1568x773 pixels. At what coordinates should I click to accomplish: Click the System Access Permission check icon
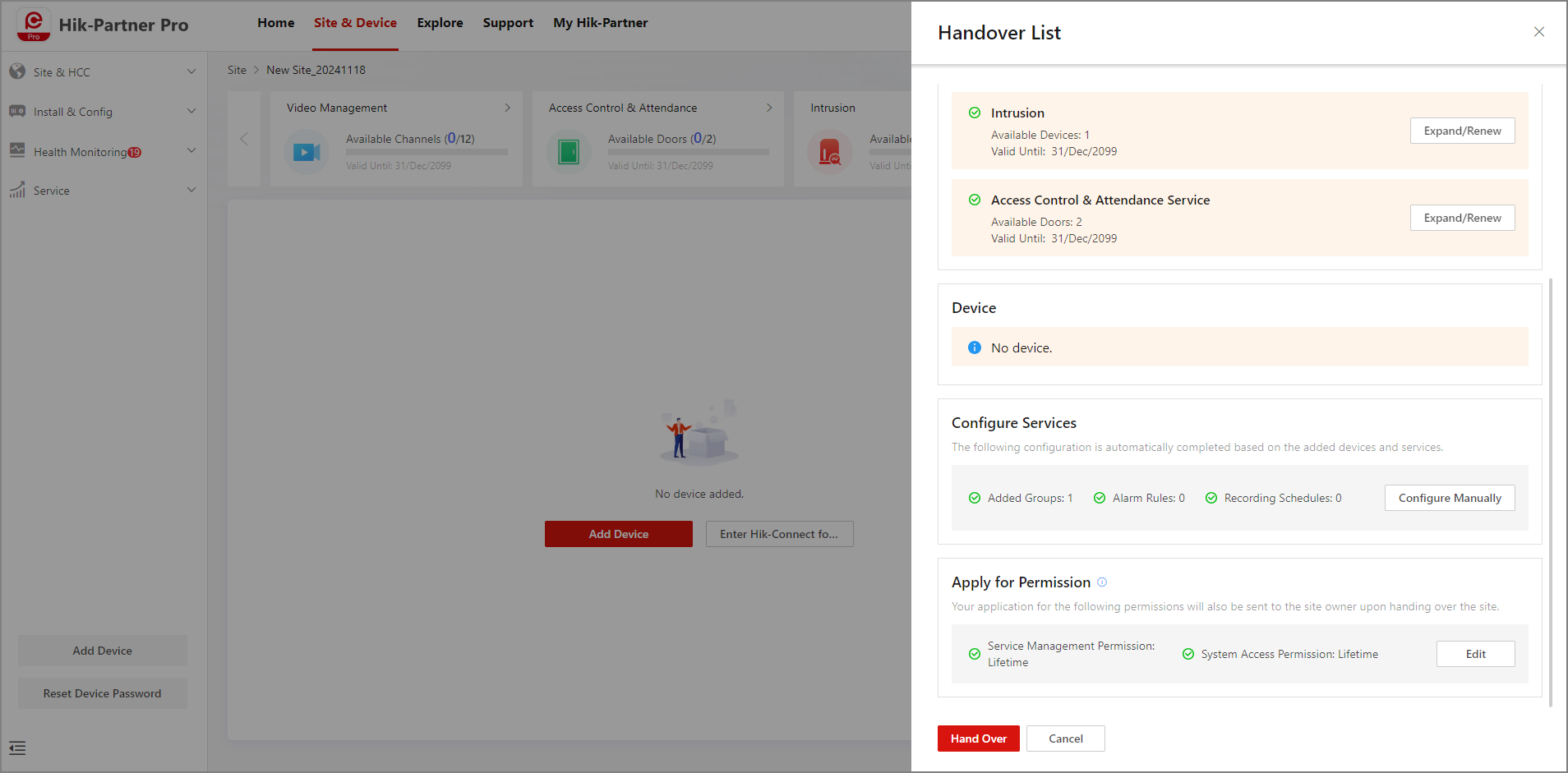pyautogui.click(x=1188, y=654)
